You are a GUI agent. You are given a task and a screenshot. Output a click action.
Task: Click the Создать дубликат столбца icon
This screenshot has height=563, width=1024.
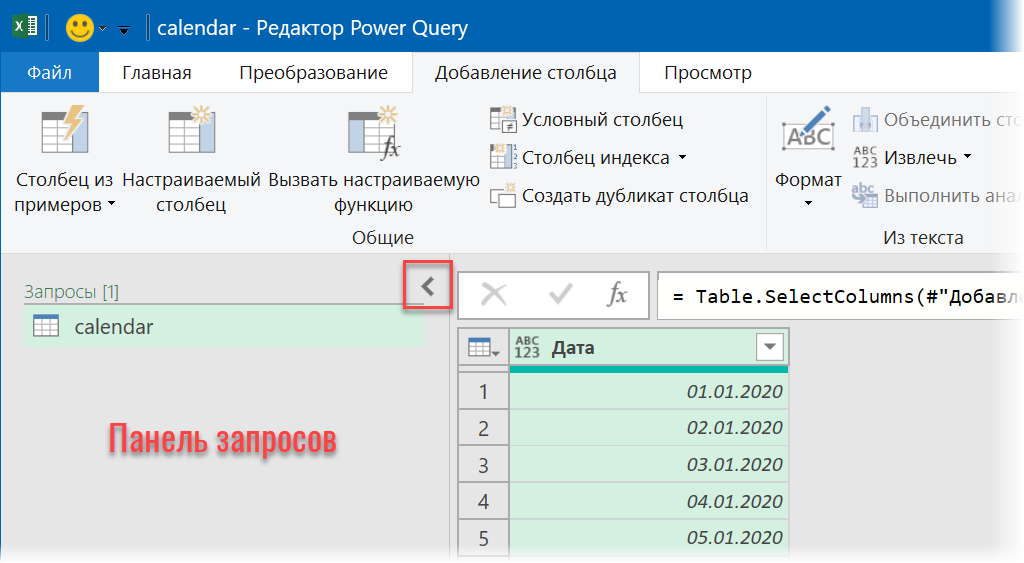pos(503,195)
